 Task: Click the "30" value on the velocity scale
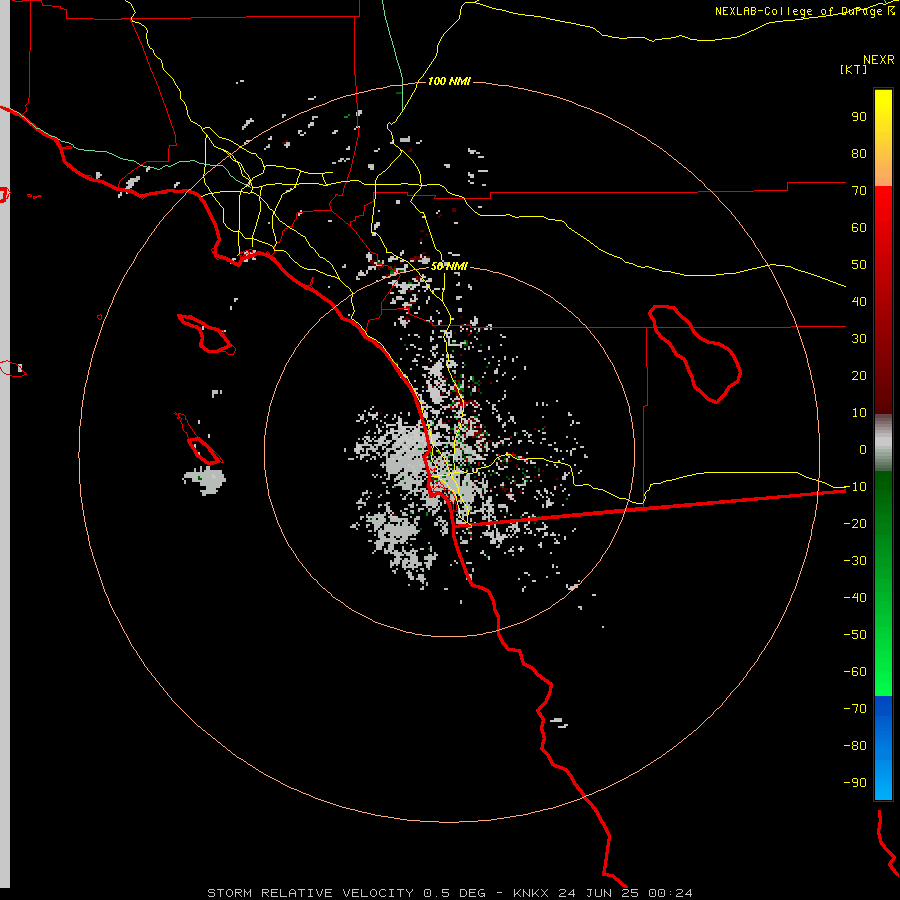859,339
